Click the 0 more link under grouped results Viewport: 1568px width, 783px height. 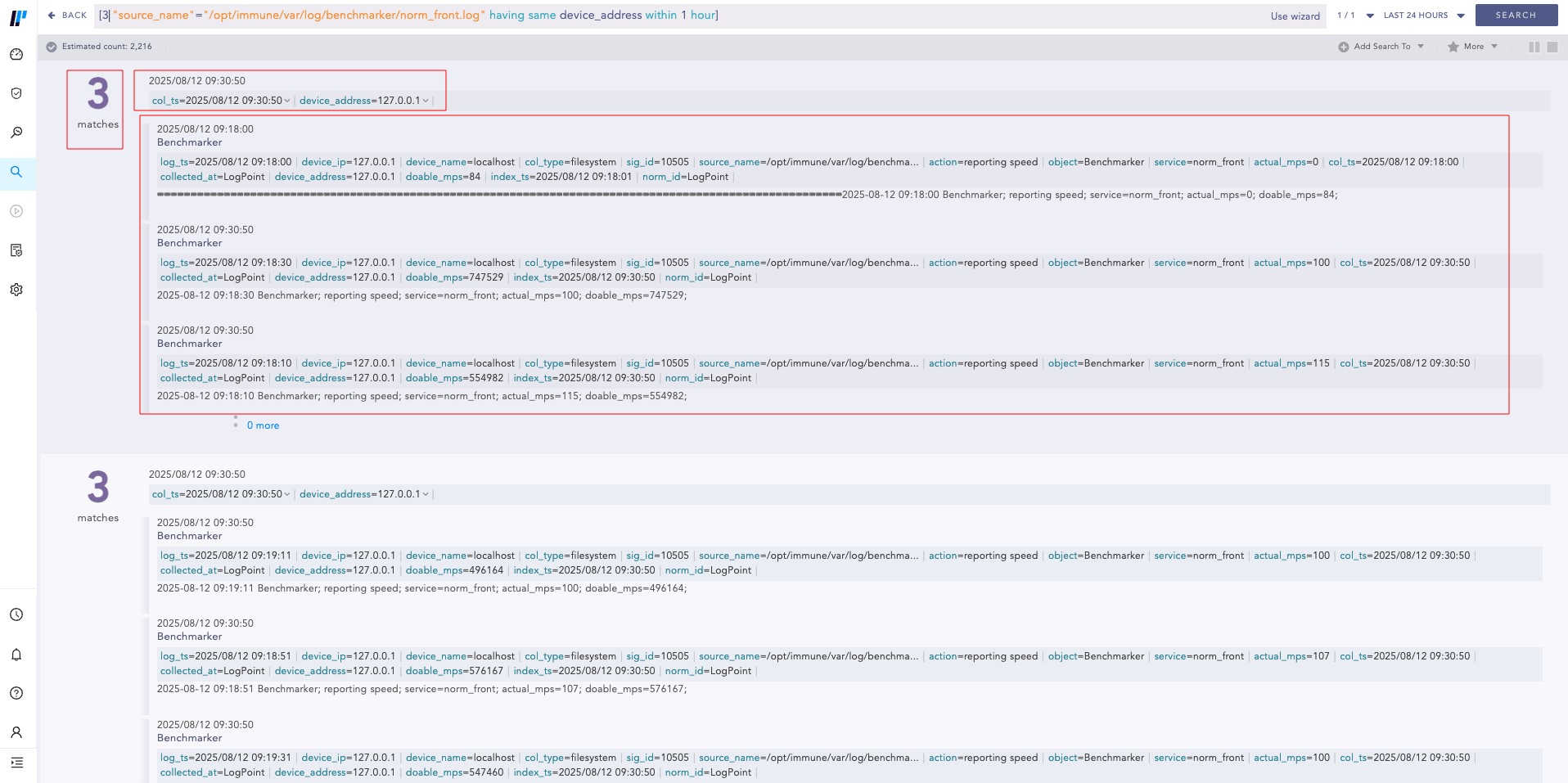263,425
